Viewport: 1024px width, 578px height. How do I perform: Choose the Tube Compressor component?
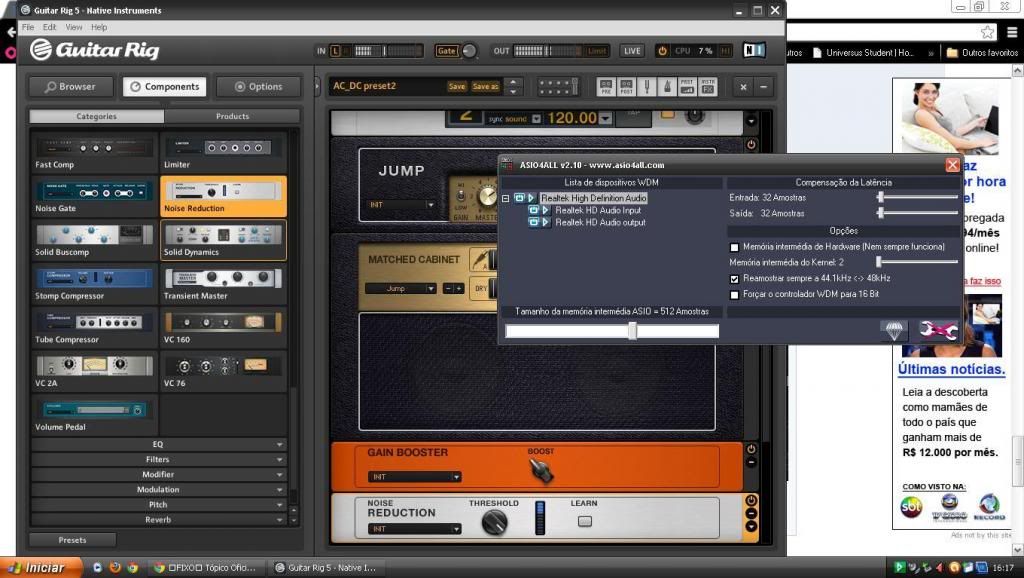(95, 327)
